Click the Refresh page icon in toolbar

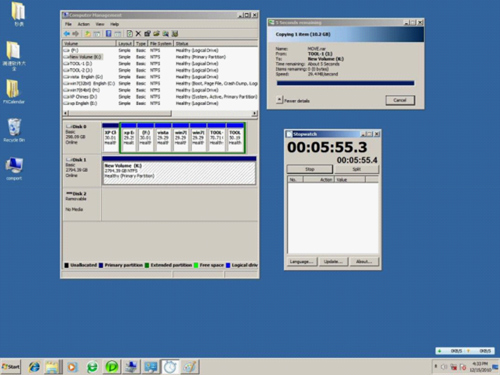[x=130, y=34]
